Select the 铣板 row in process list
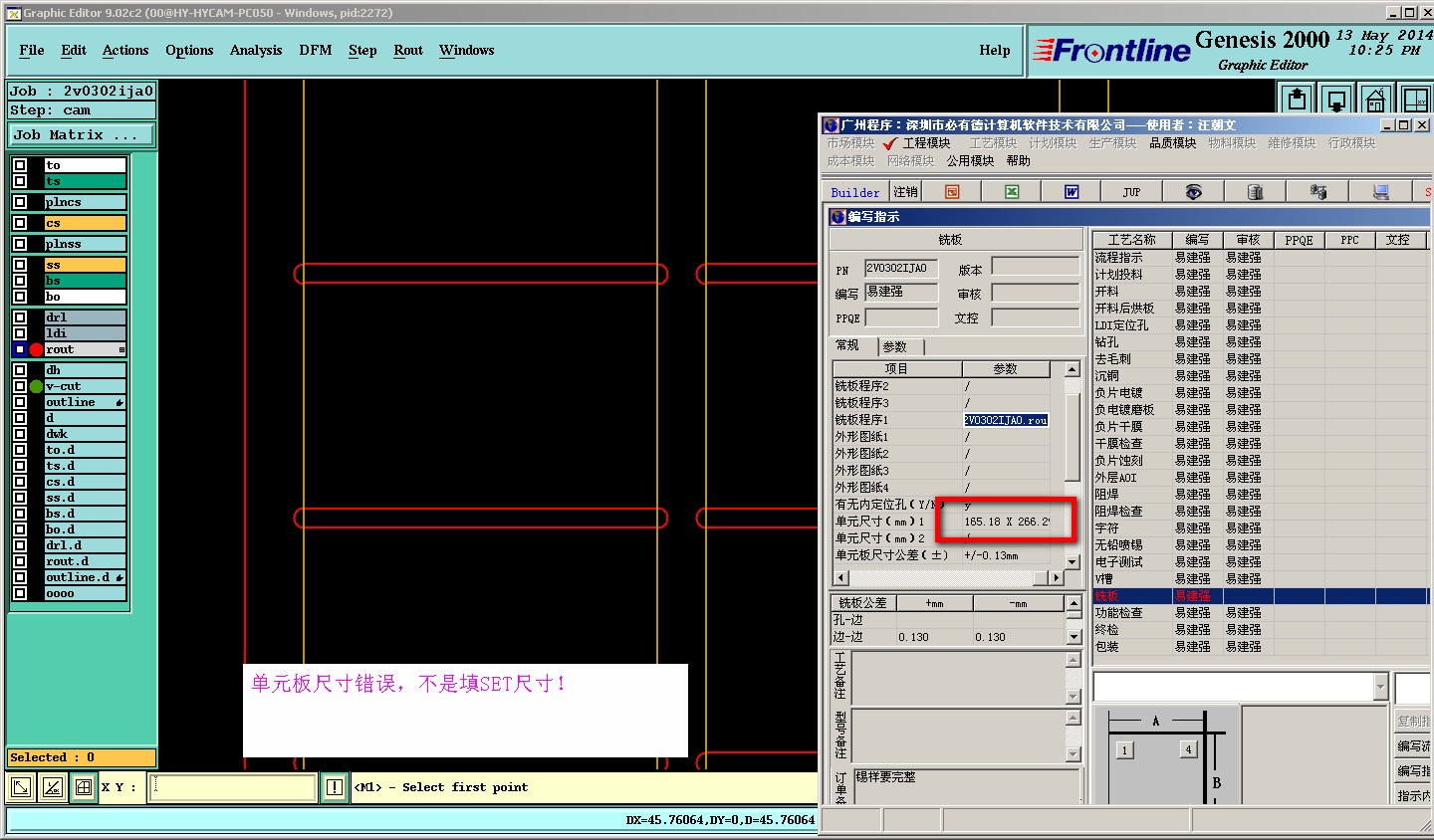The width and height of the screenshot is (1434, 840). pos(1260,596)
